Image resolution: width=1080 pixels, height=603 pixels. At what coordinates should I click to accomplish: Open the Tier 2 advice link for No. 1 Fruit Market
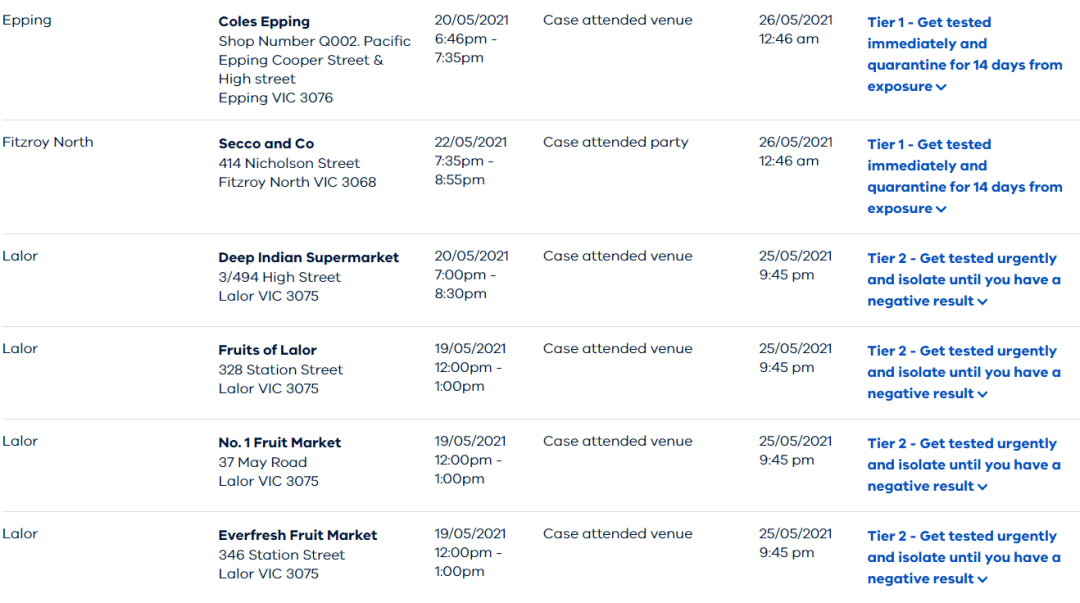(x=964, y=464)
